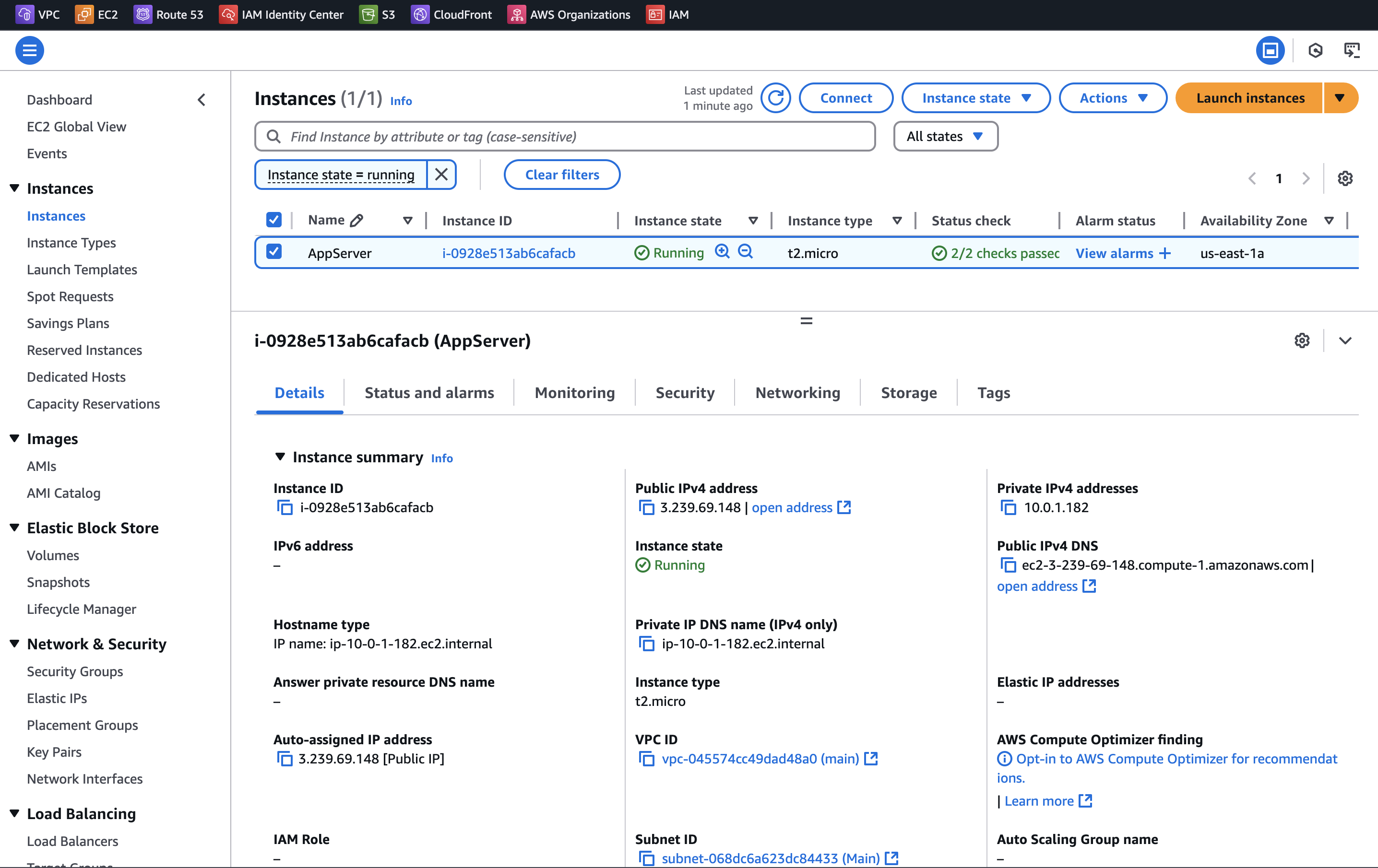Open the i-0928e513ab6cafacb instance link
This screenshot has width=1378, height=868.
coord(509,253)
